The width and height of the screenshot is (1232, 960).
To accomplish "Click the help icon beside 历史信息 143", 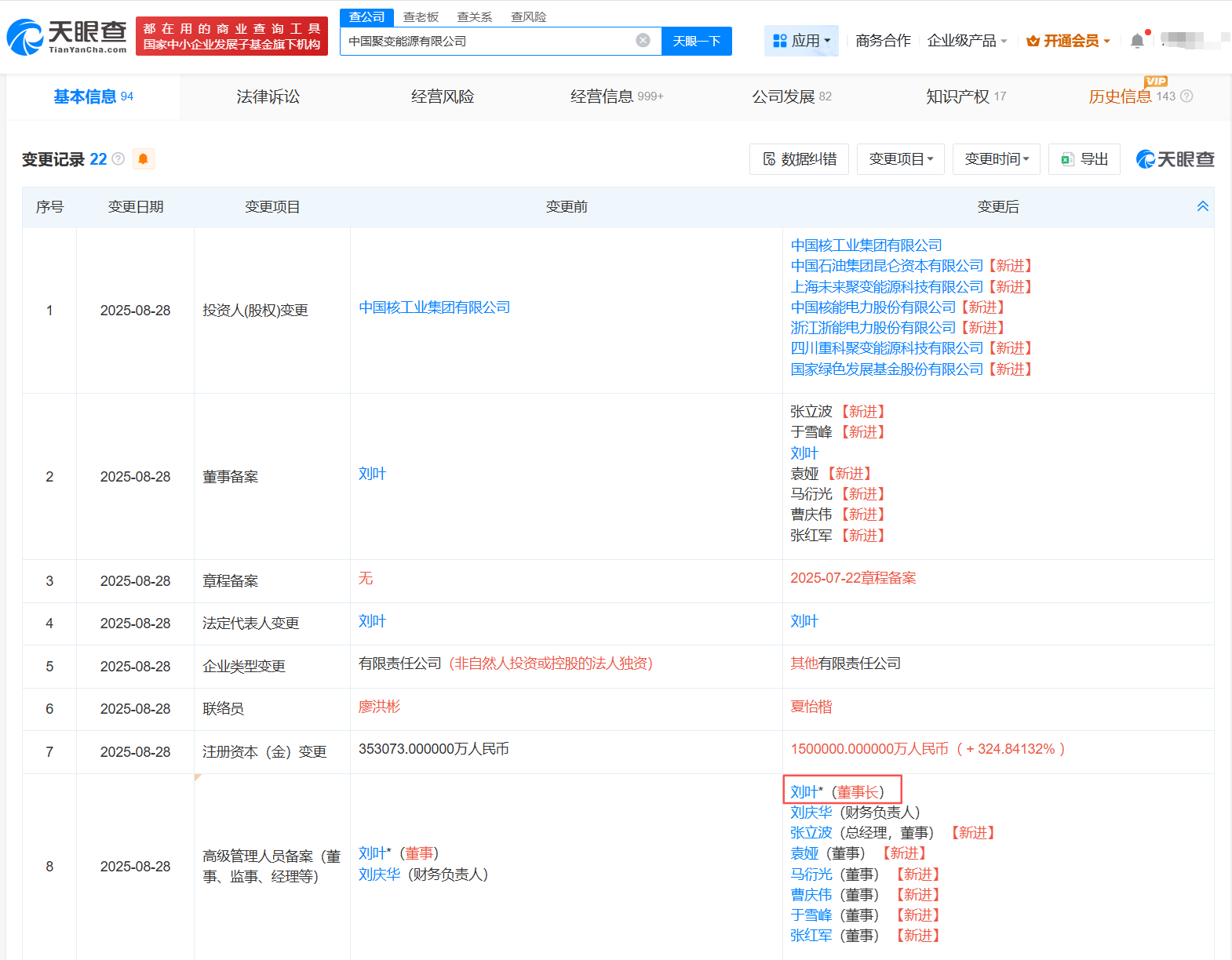I will click(x=1186, y=96).
